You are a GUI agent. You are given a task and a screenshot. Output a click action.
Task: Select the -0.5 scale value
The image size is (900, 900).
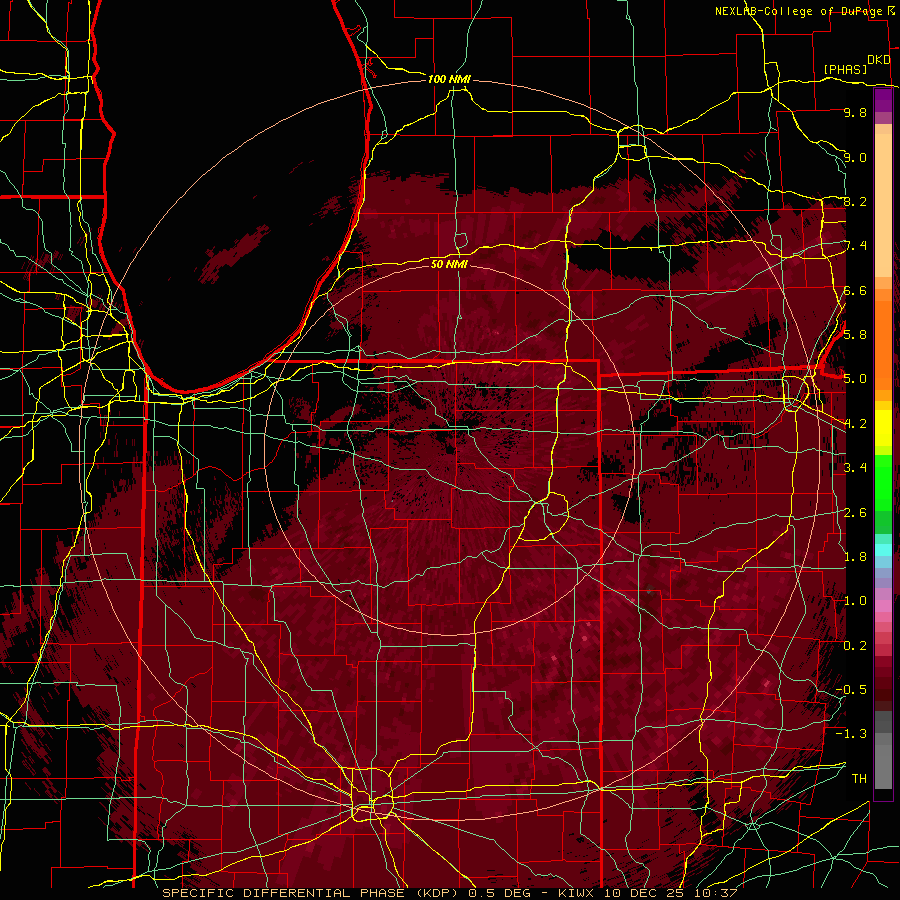851,690
